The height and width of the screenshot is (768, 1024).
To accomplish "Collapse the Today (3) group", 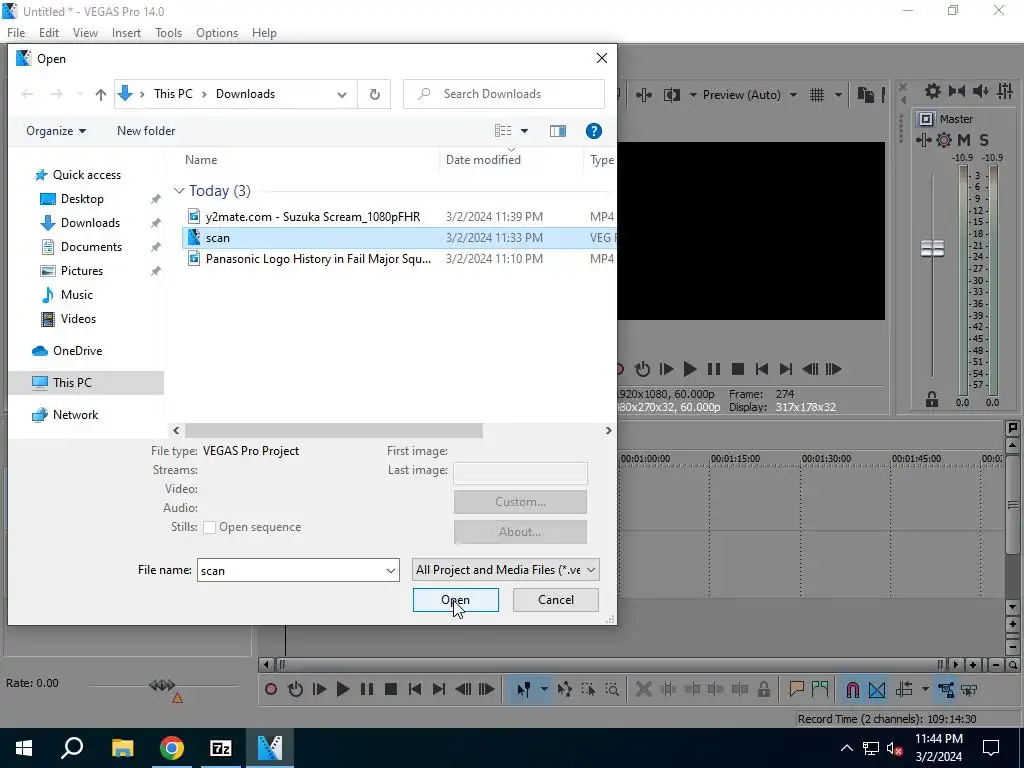I will (x=179, y=191).
